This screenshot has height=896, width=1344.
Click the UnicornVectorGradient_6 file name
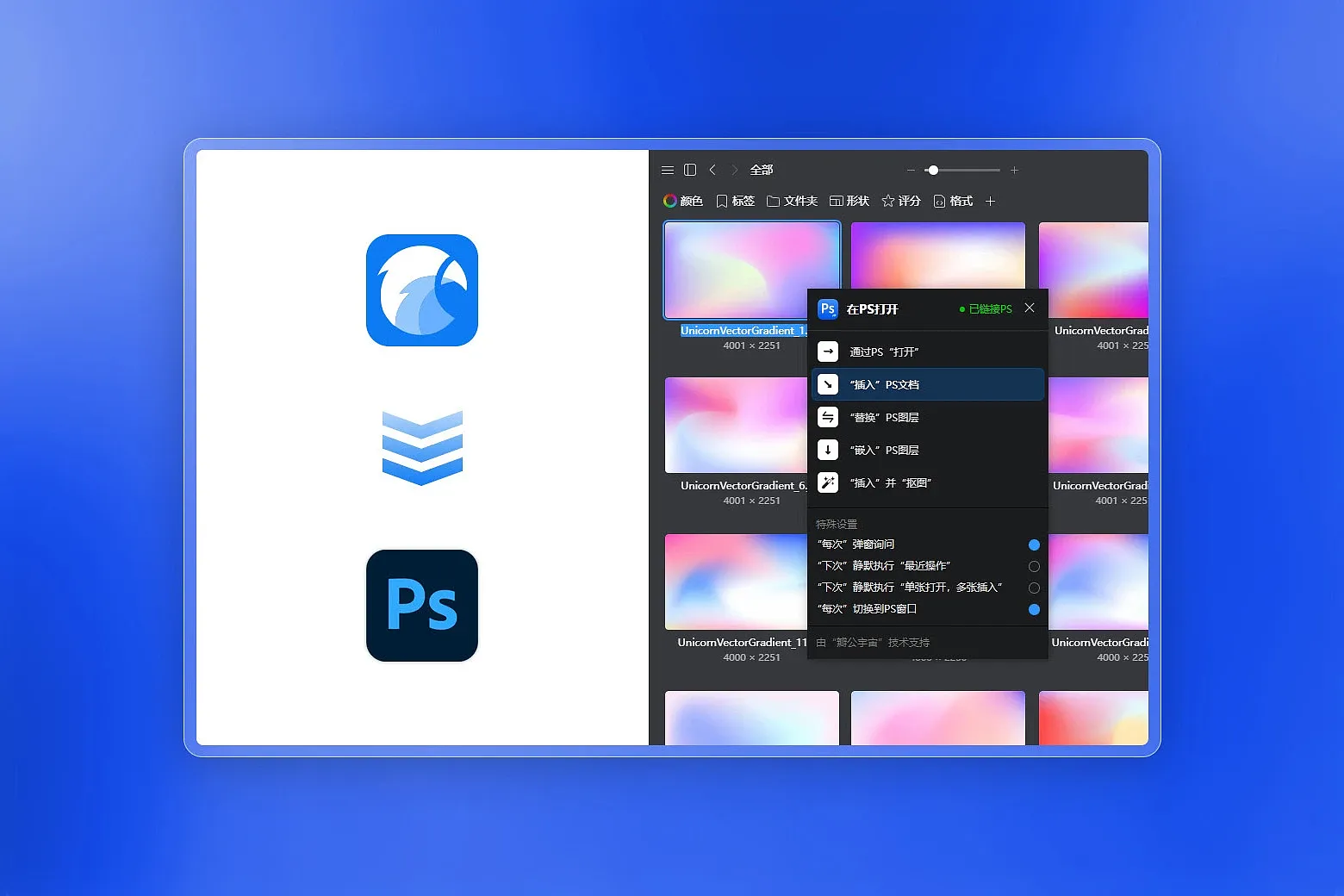[x=744, y=486]
